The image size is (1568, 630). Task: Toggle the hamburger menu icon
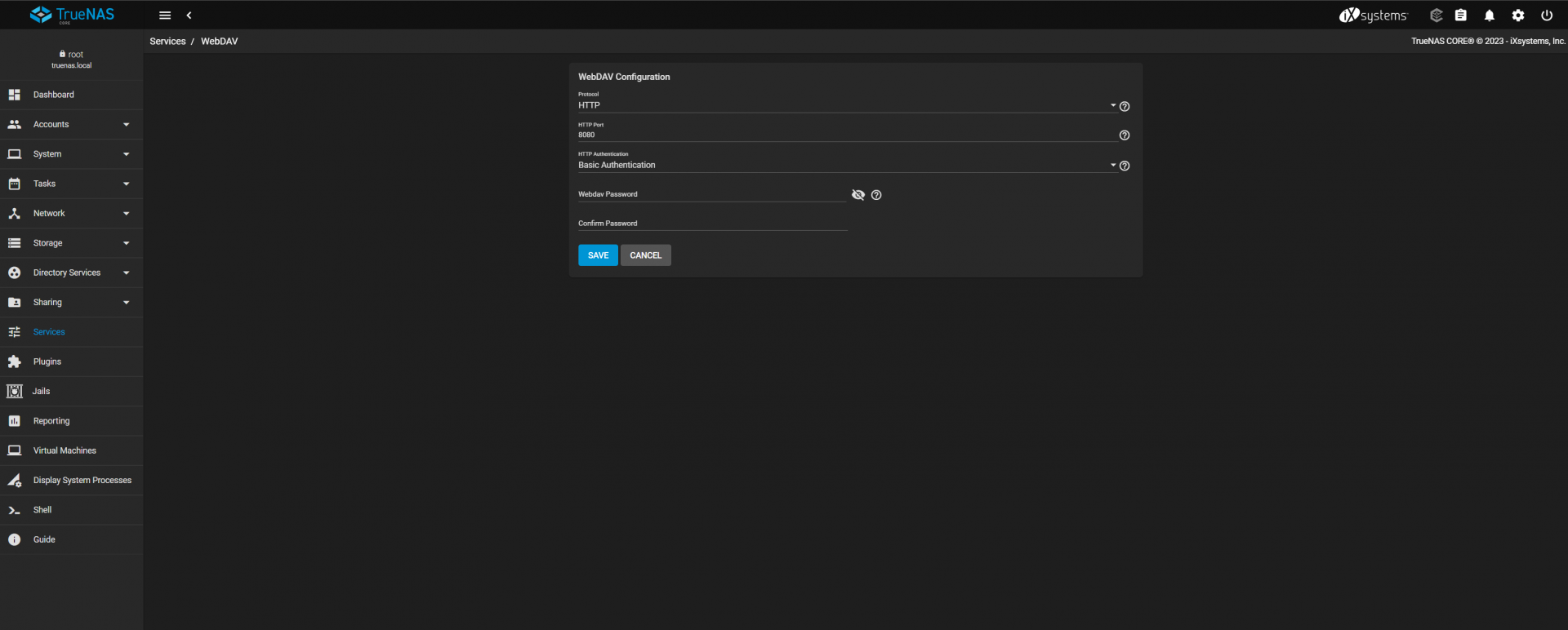165,16
